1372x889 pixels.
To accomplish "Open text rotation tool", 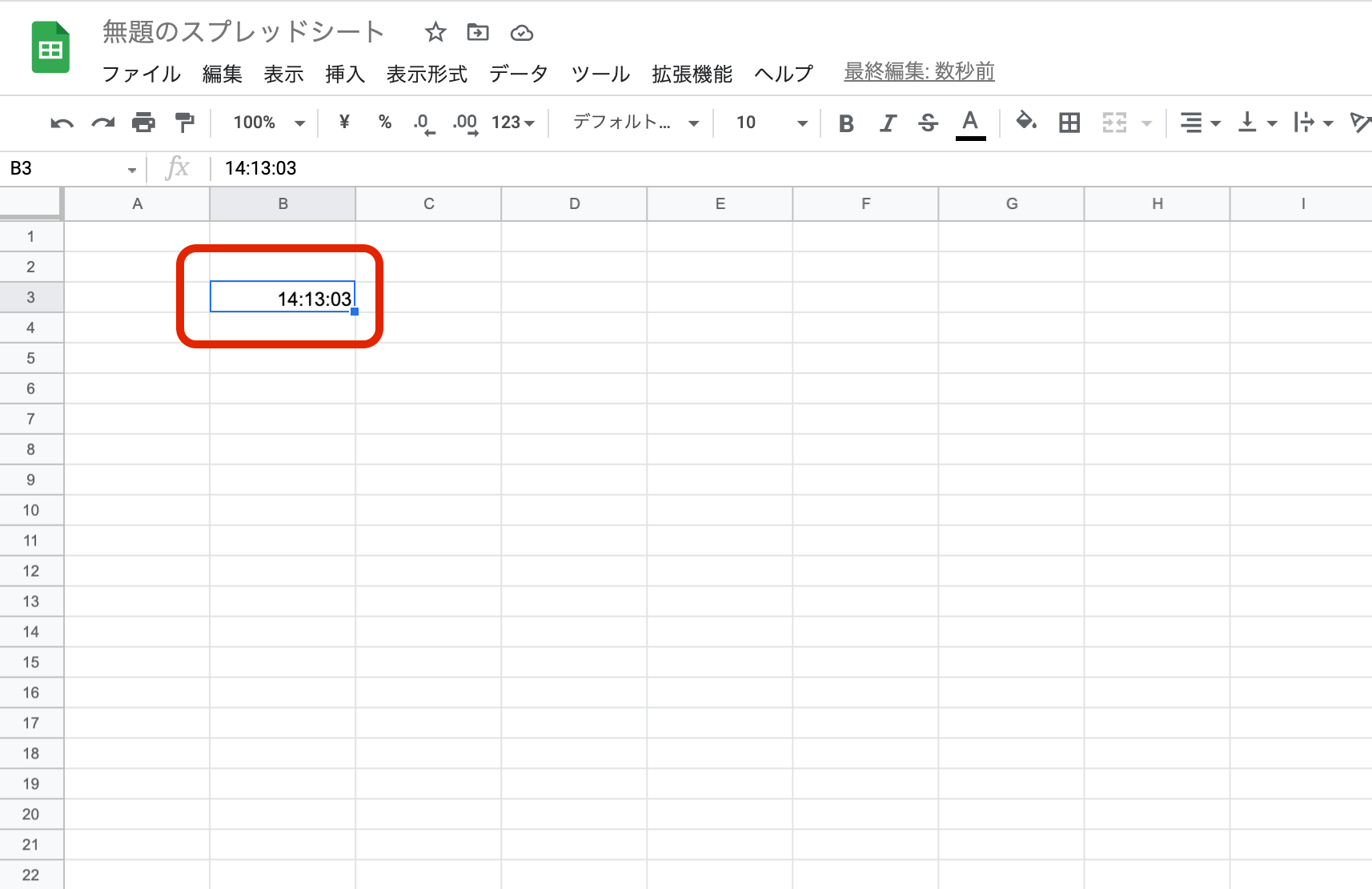I will coord(1360,123).
